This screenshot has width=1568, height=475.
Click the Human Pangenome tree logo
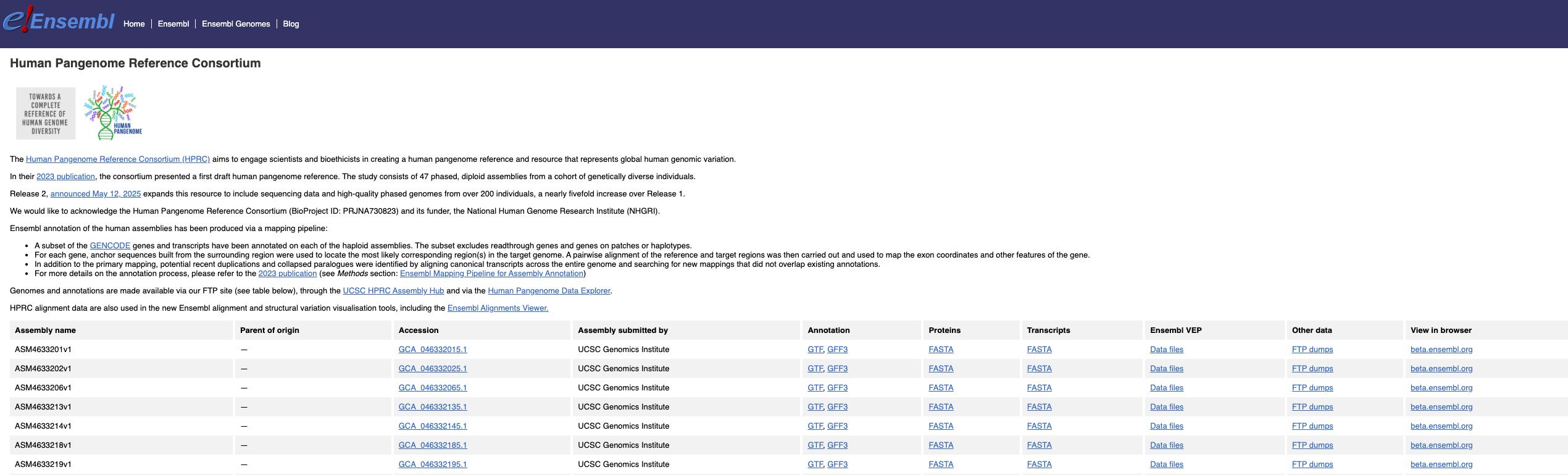[x=113, y=112]
